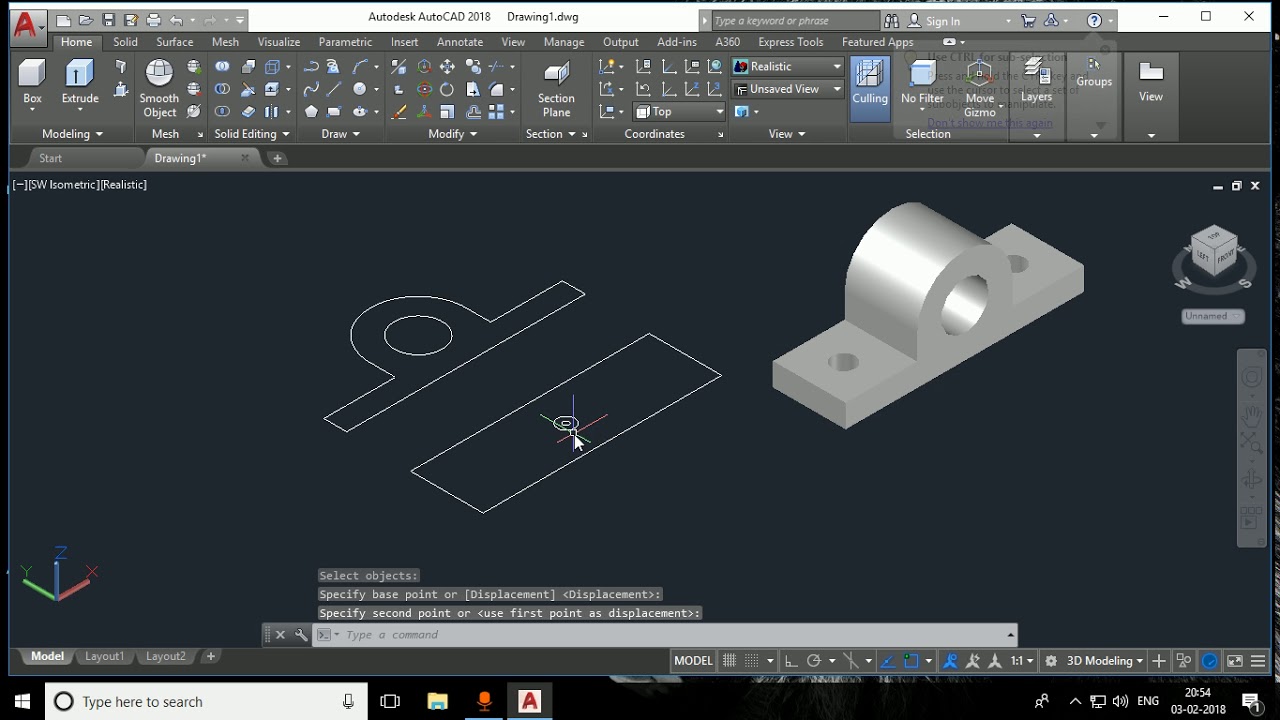Switch to the Solid ribbon tab
The width and height of the screenshot is (1280, 720).
coord(125,42)
